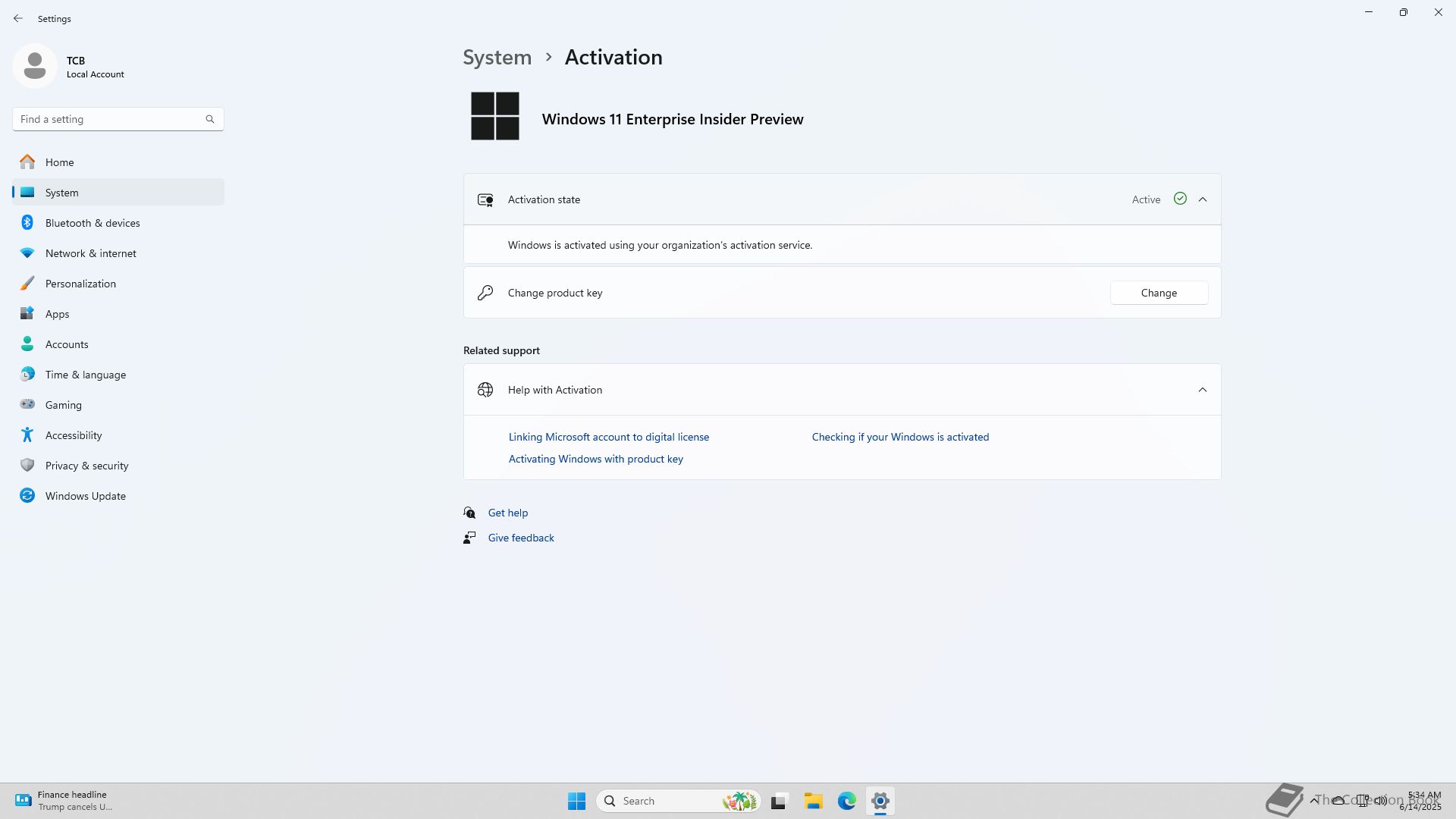1456x819 pixels.
Task: Open Network & internet settings
Action: (x=90, y=253)
